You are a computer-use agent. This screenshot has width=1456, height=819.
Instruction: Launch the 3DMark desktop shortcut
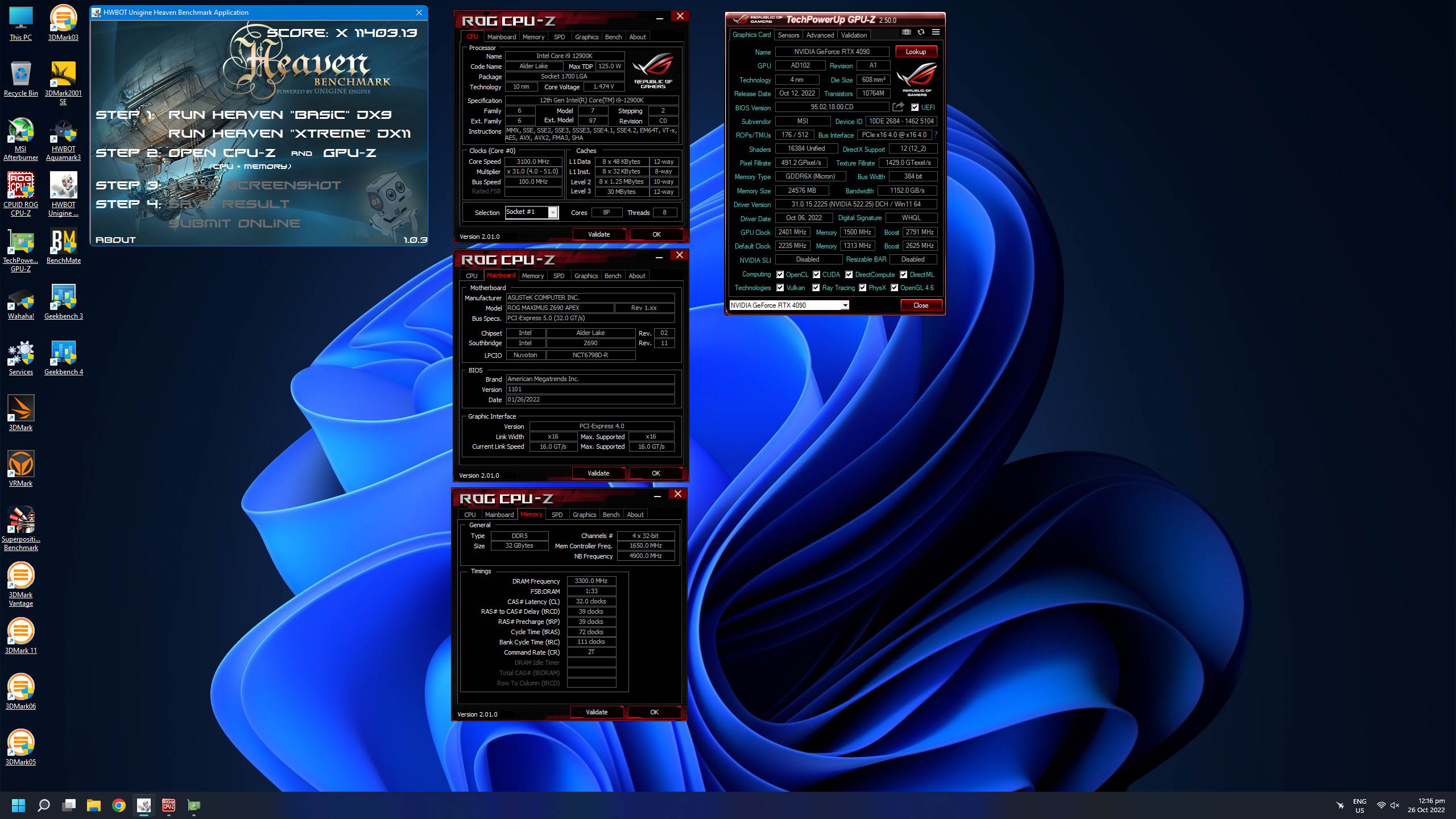tap(20, 413)
